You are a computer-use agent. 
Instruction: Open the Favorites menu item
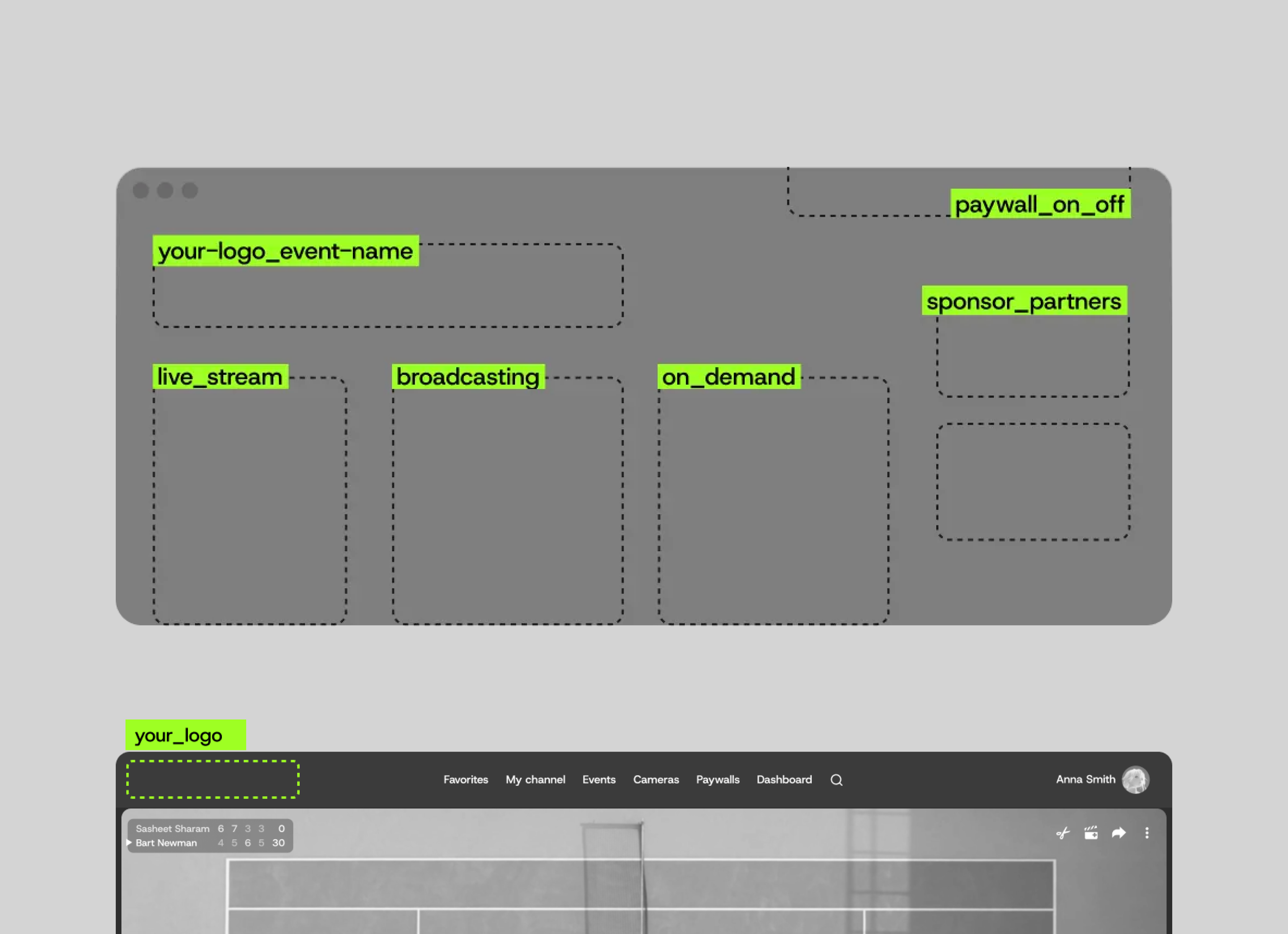point(466,780)
